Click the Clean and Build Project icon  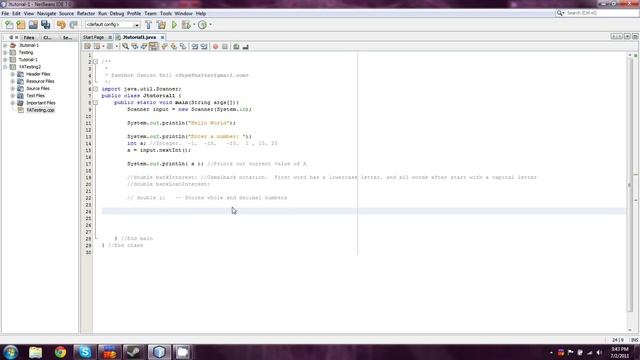[x=162, y=25]
